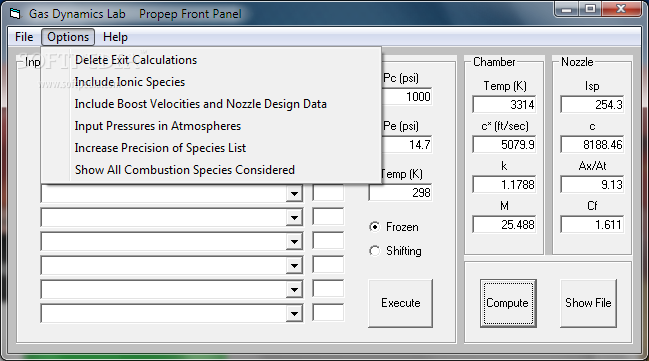This screenshot has width=649, height=361.
Task: Click the Isp field showing 254.3
Action: pyautogui.click(x=592, y=105)
